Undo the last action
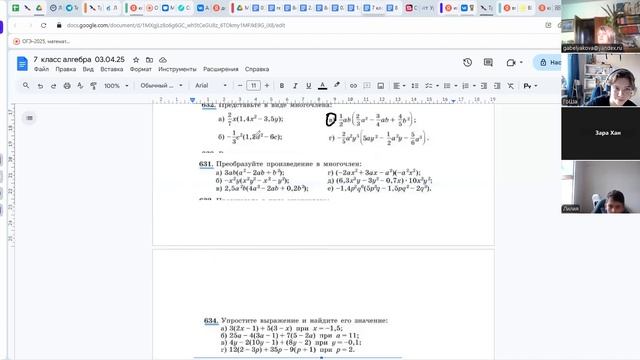Screen dimensions: 640x360 [40, 86]
